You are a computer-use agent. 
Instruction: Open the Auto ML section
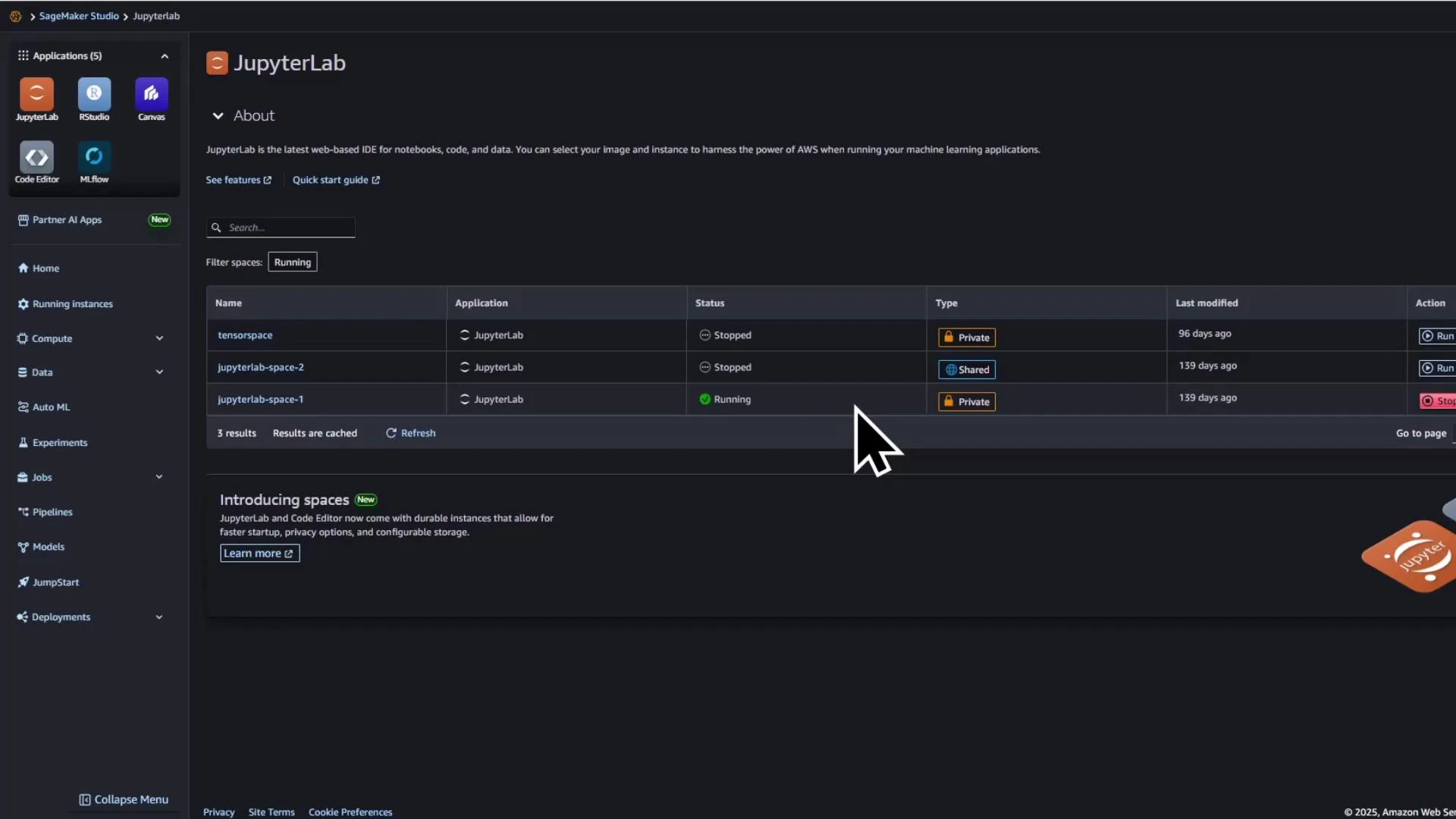(51, 406)
